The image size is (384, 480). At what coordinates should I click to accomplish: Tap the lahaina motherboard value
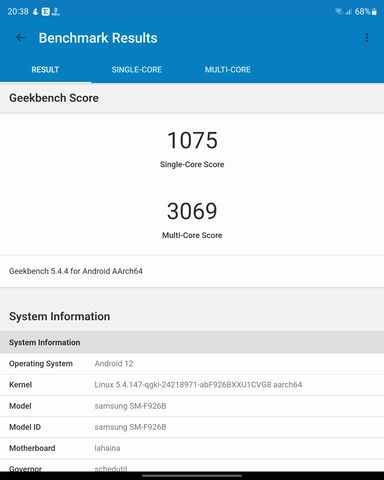coord(107,448)
